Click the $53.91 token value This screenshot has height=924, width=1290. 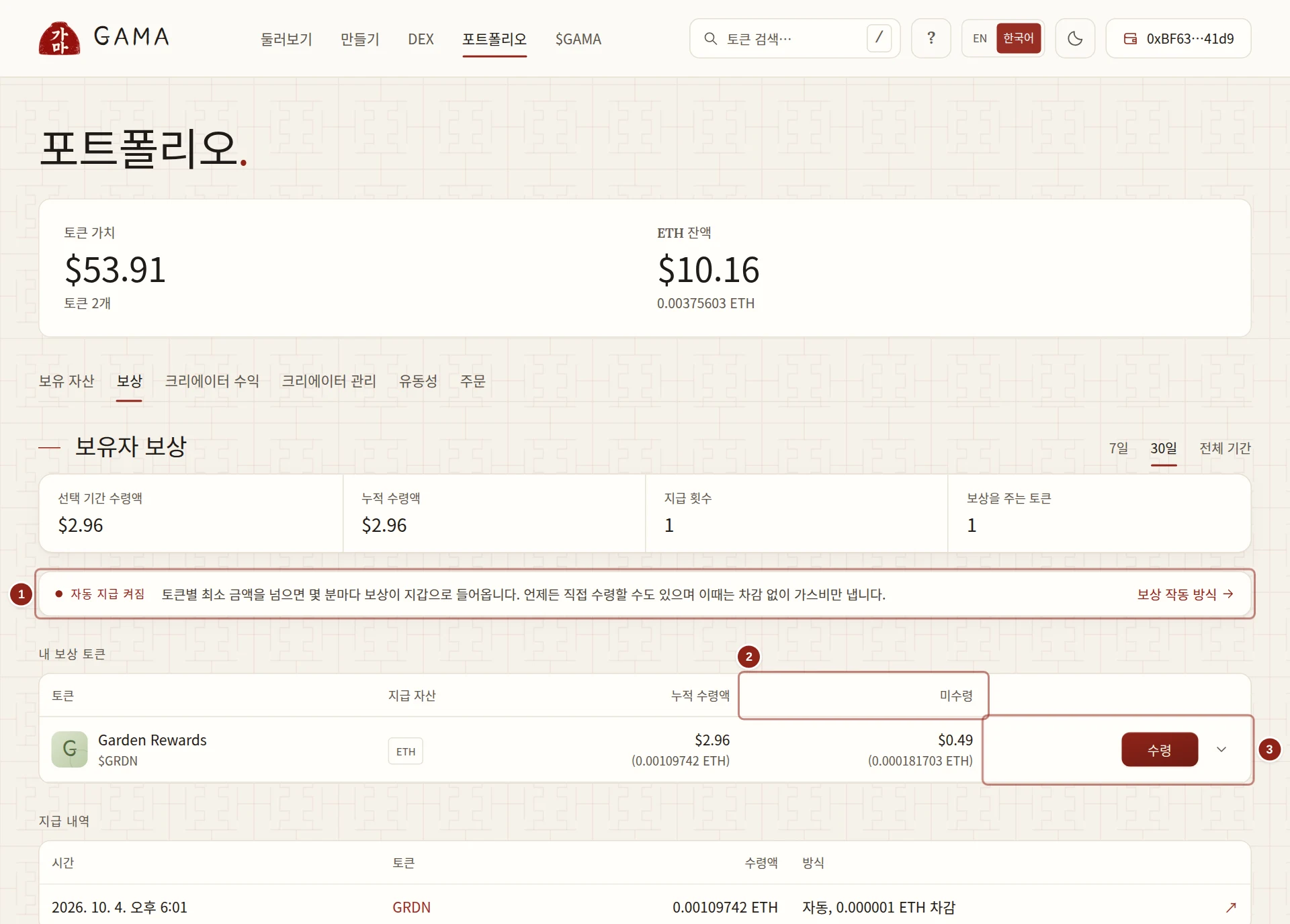pos(115,269)
